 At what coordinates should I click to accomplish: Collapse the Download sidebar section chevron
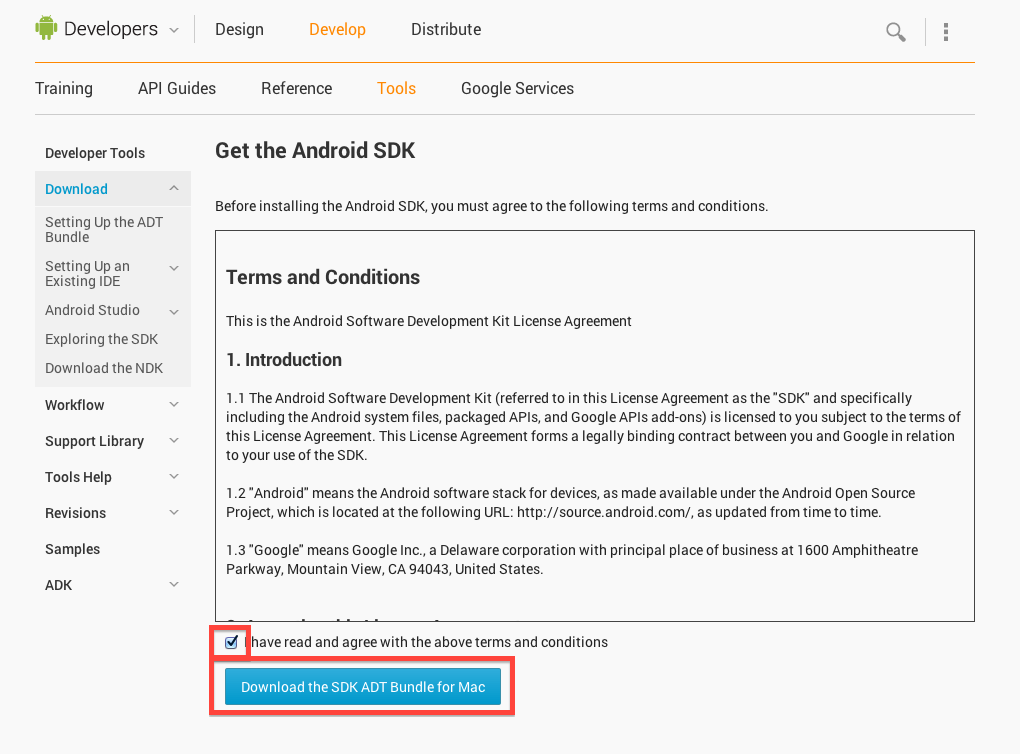174,188
